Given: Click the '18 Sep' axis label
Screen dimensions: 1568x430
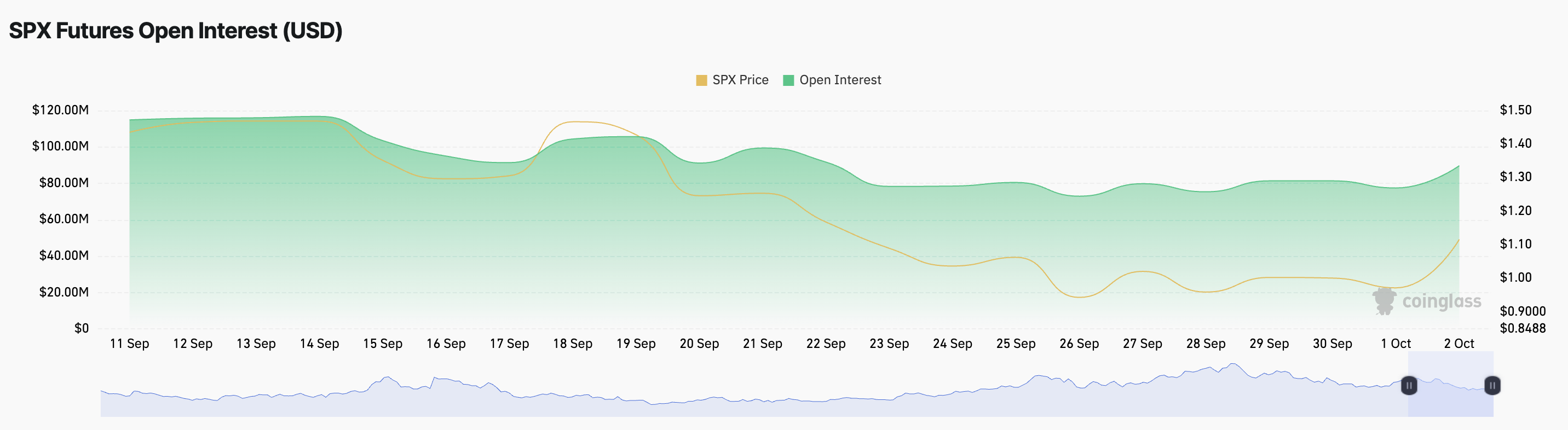Looking at the screenshot, I should pyautogui.click(x=573, y=344).
